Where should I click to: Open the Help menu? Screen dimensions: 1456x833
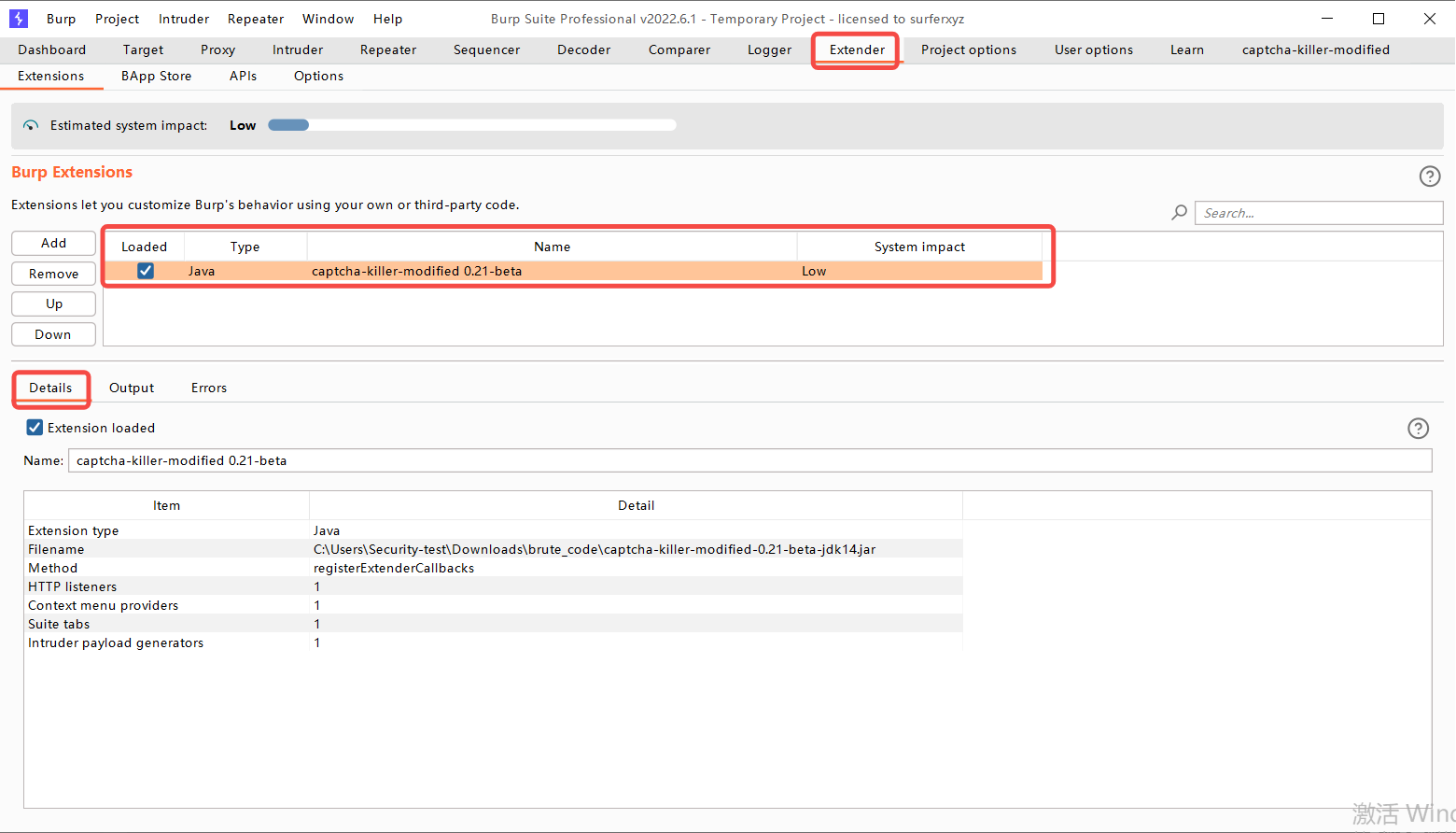point(387,19)
